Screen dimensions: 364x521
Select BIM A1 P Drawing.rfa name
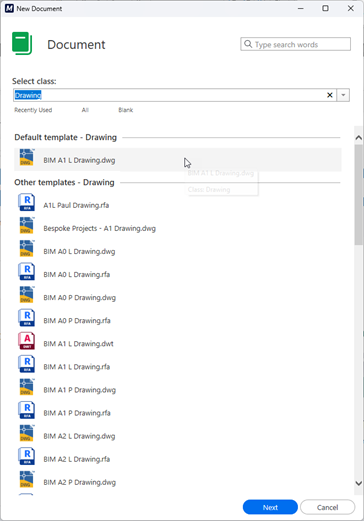tap(77, 413)
